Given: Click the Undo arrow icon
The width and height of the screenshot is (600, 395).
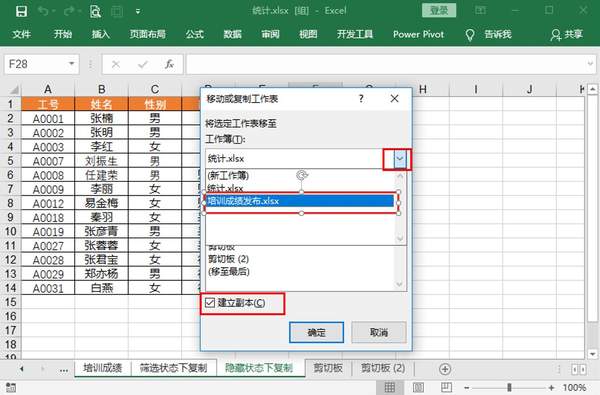Looking at the screenshot, I should coord(43,11).
